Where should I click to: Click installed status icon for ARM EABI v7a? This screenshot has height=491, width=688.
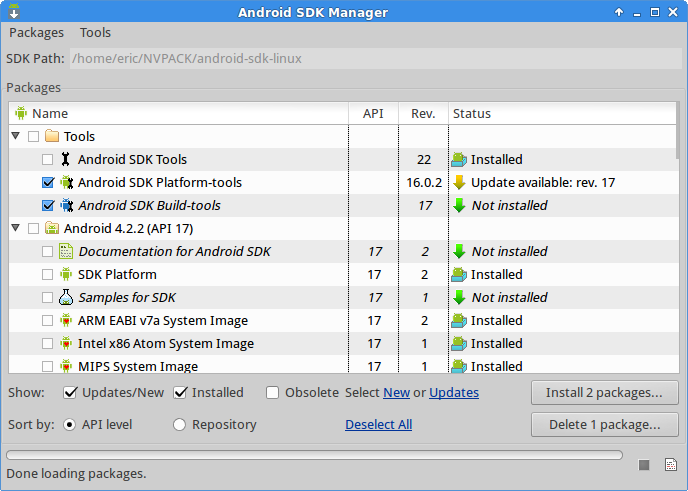pyautogui.click(x=459, y=320)
